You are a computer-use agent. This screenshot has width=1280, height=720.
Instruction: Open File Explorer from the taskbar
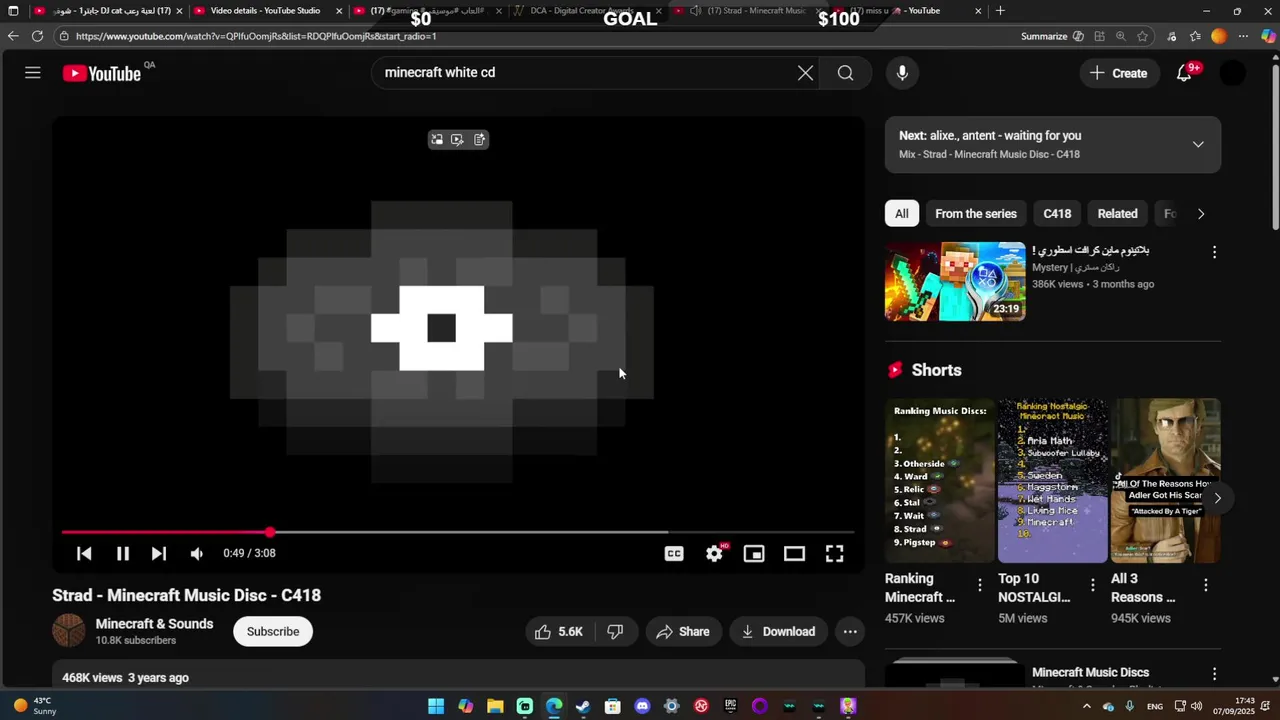(495, 706)
